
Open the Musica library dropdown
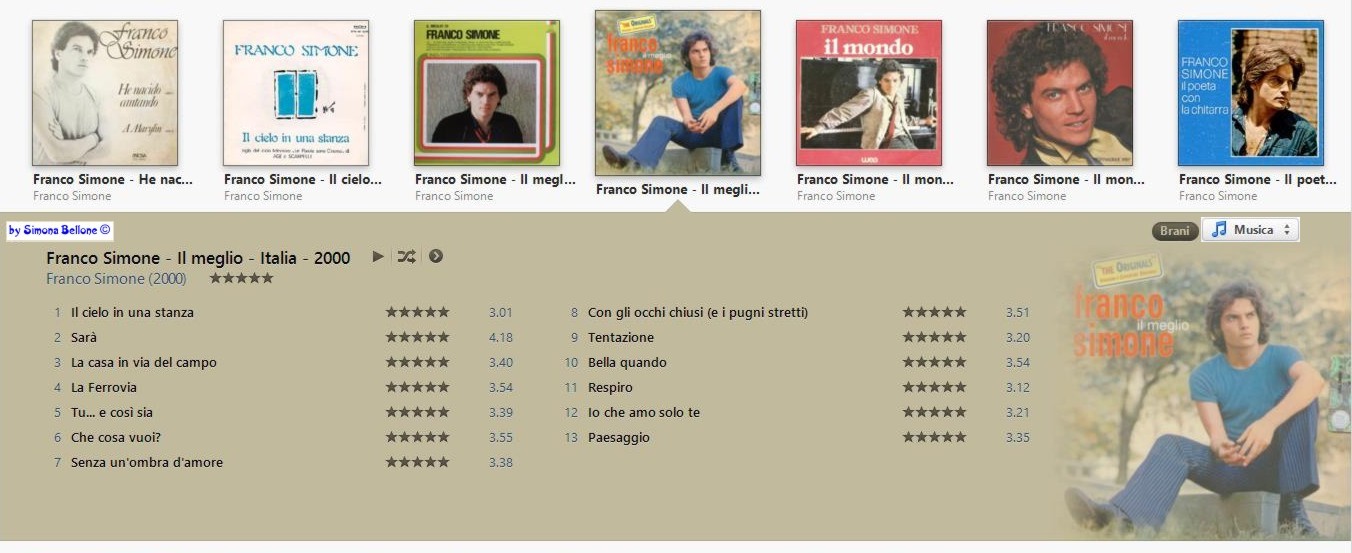click(x=1250, y=230)
